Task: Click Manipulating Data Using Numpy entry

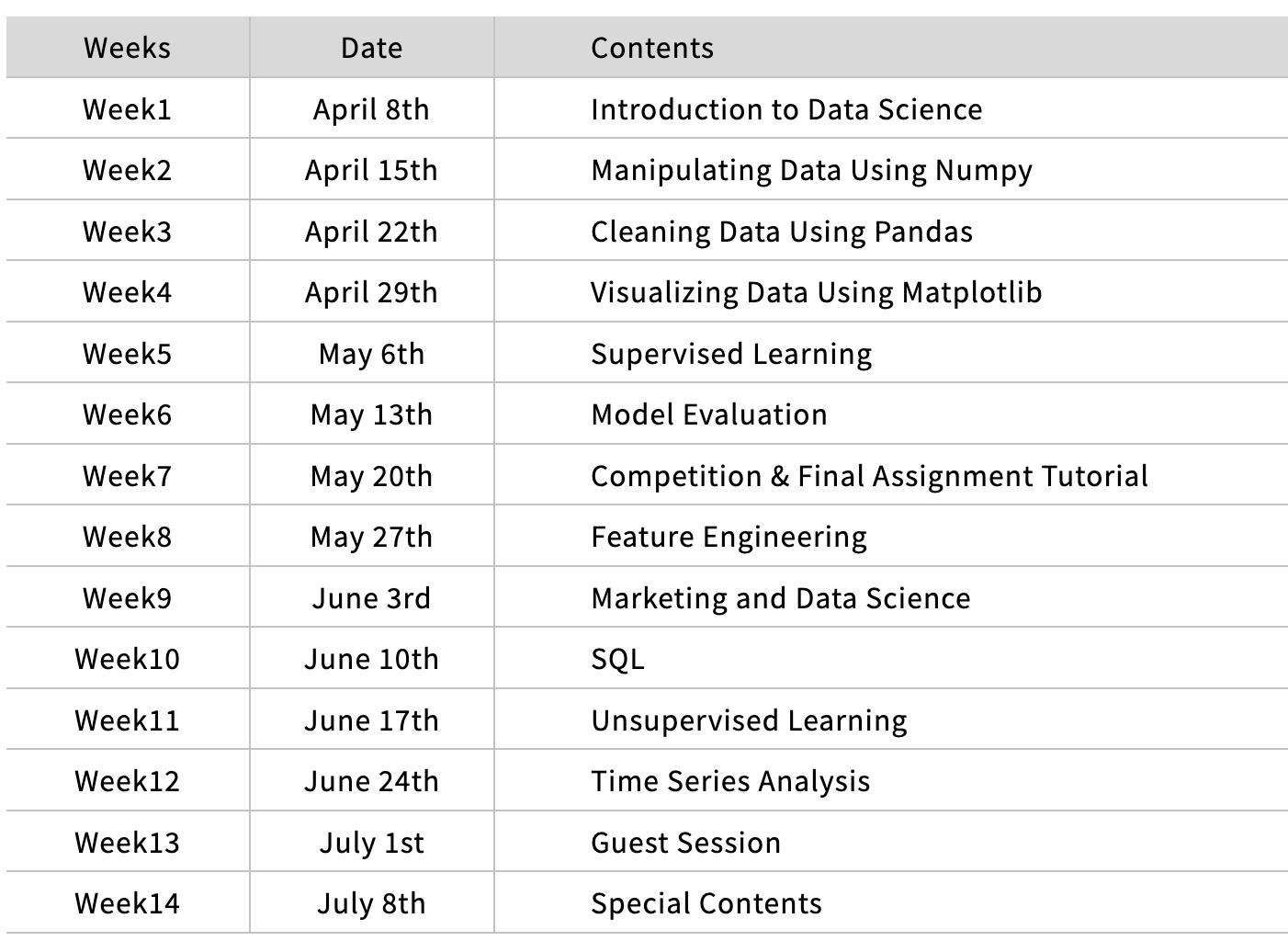Action: coord(810,170)
